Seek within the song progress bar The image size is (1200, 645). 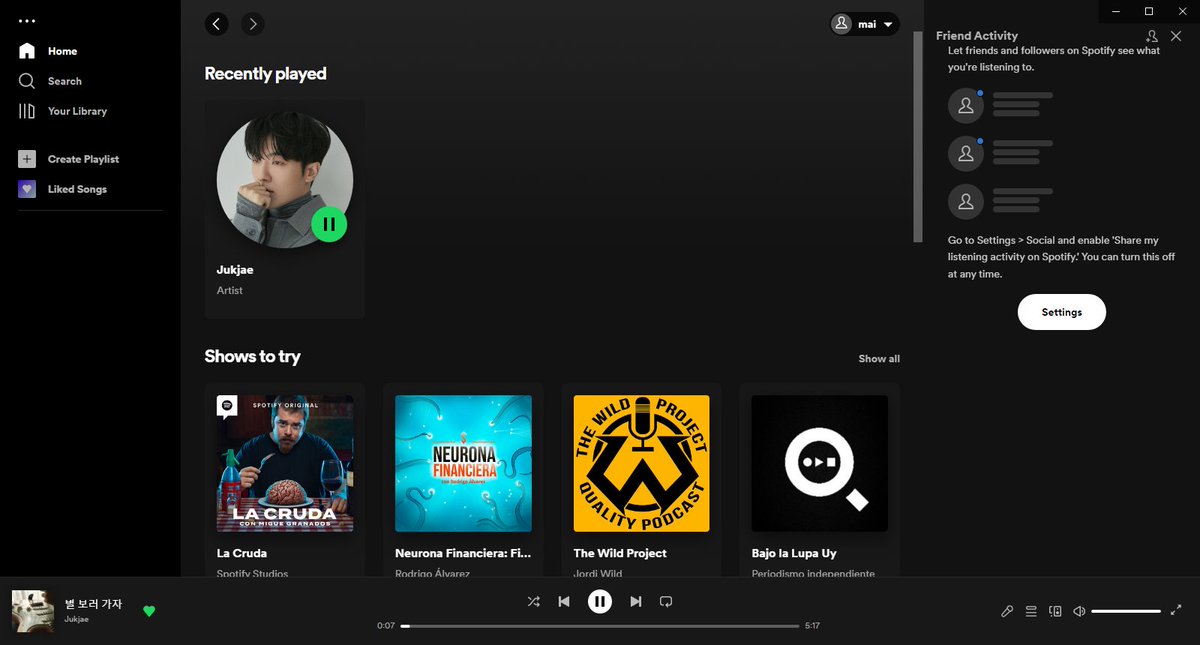[600, 626]
